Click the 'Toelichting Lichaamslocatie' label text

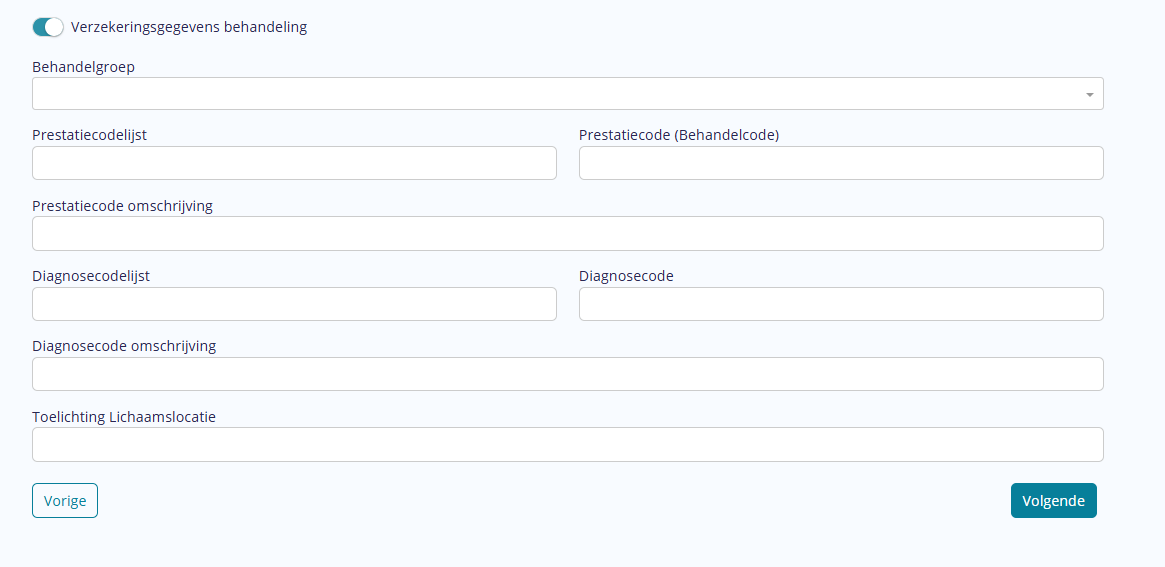coord(124,417)
